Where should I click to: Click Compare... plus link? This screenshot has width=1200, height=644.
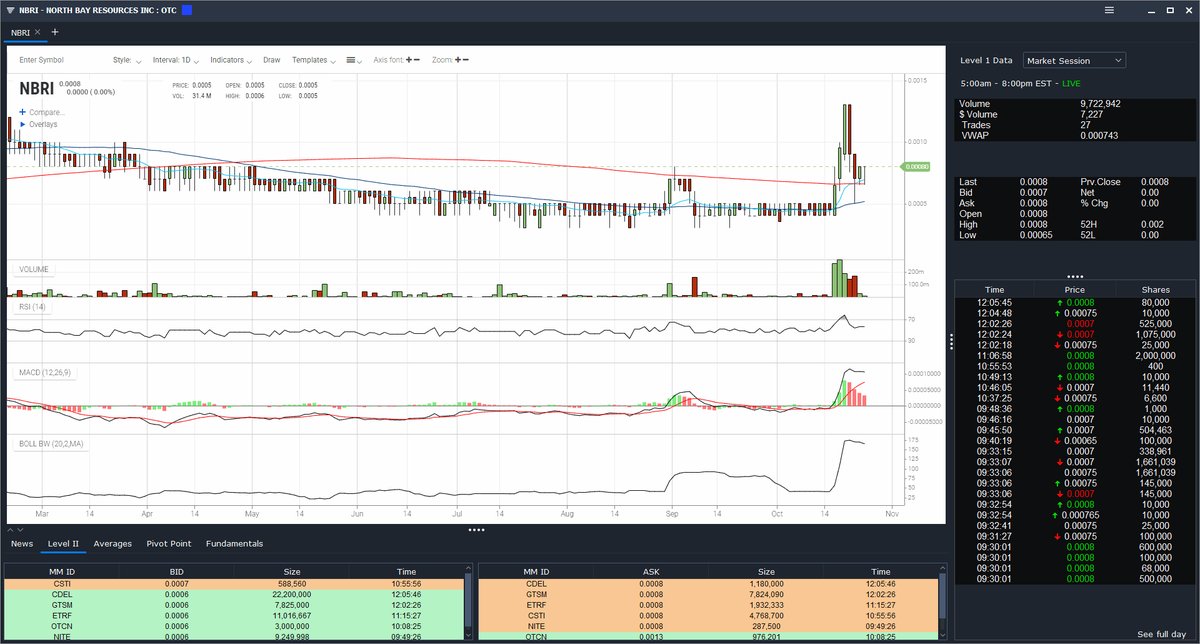[x=42, y=112]
